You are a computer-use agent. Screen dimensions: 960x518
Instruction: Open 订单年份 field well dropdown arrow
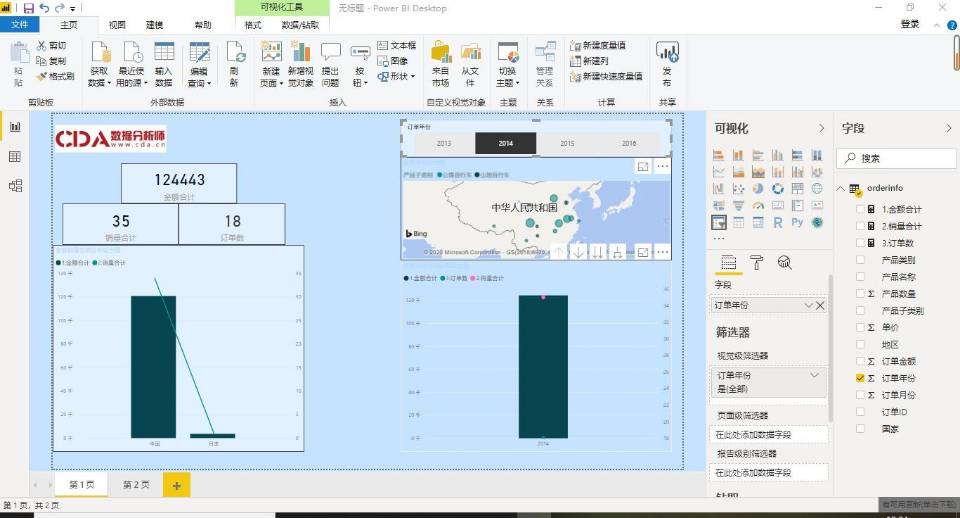pos(809,305)
